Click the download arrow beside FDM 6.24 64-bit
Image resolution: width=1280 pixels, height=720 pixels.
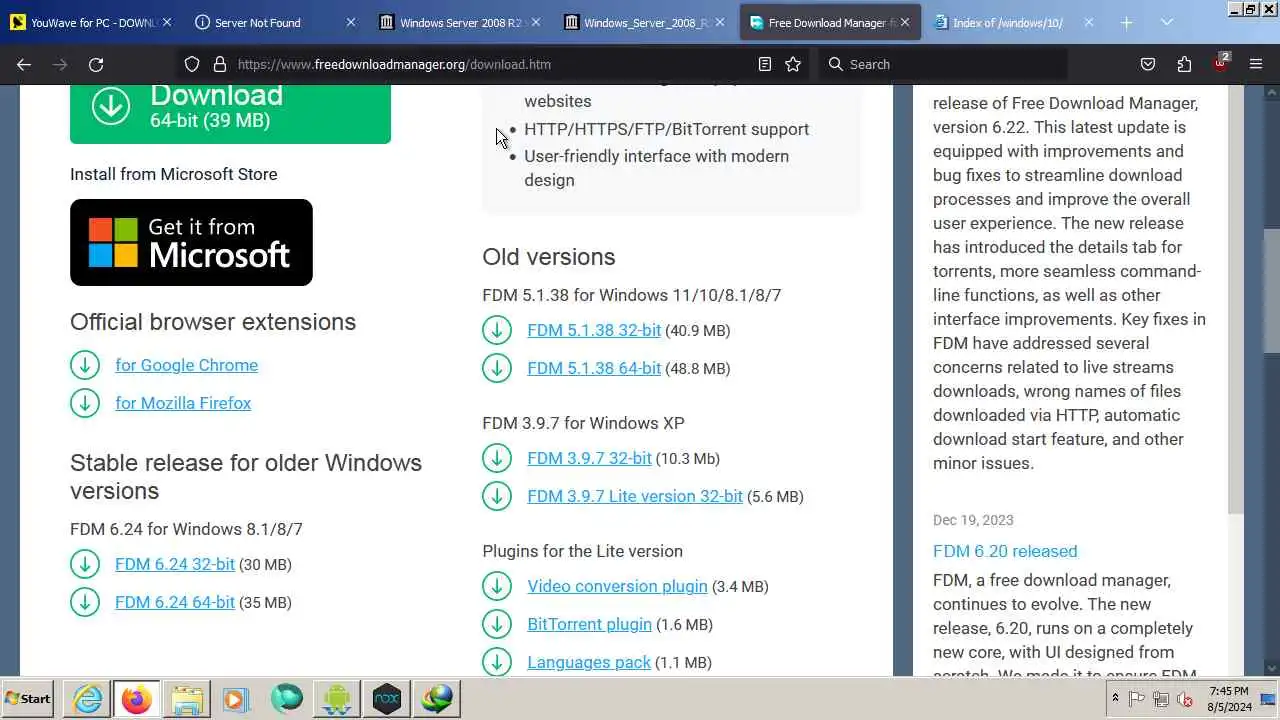click(85, 602)
